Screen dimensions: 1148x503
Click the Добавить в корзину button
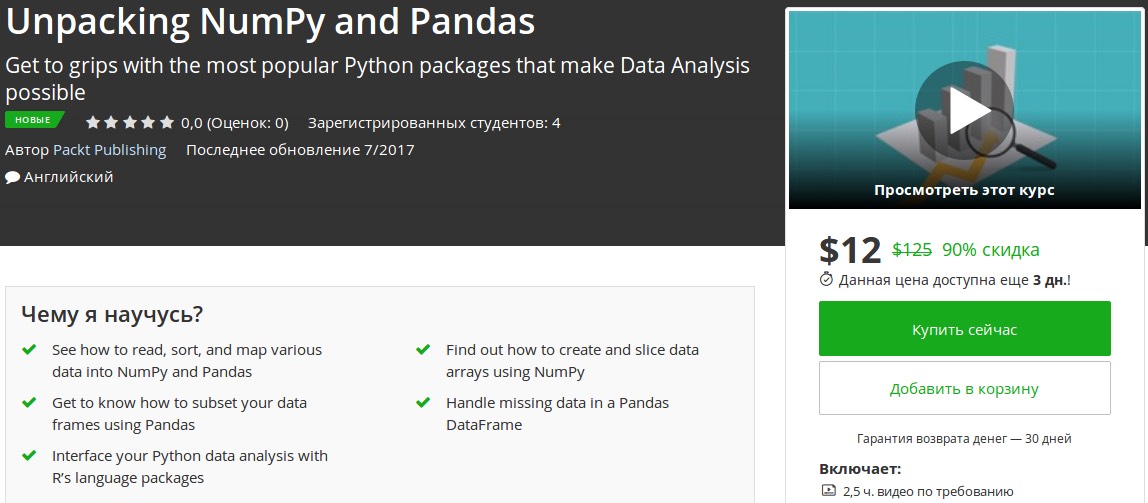pos(964,388)
